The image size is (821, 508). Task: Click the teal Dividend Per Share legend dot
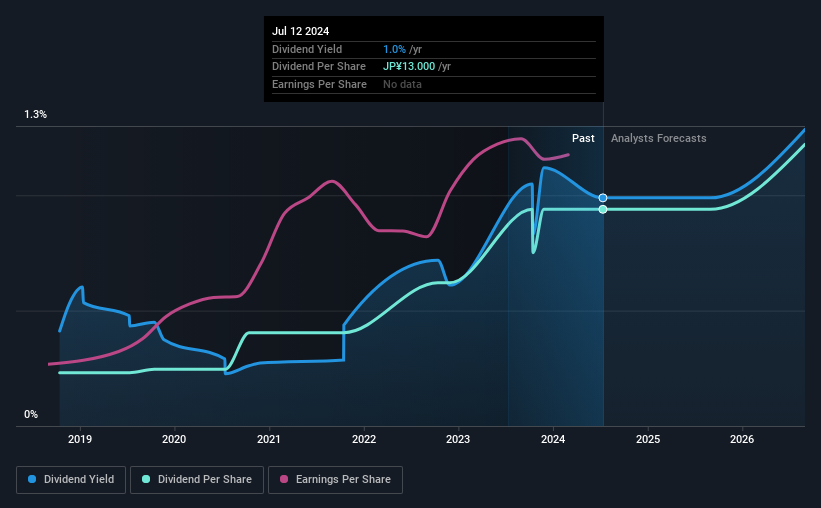146,479
